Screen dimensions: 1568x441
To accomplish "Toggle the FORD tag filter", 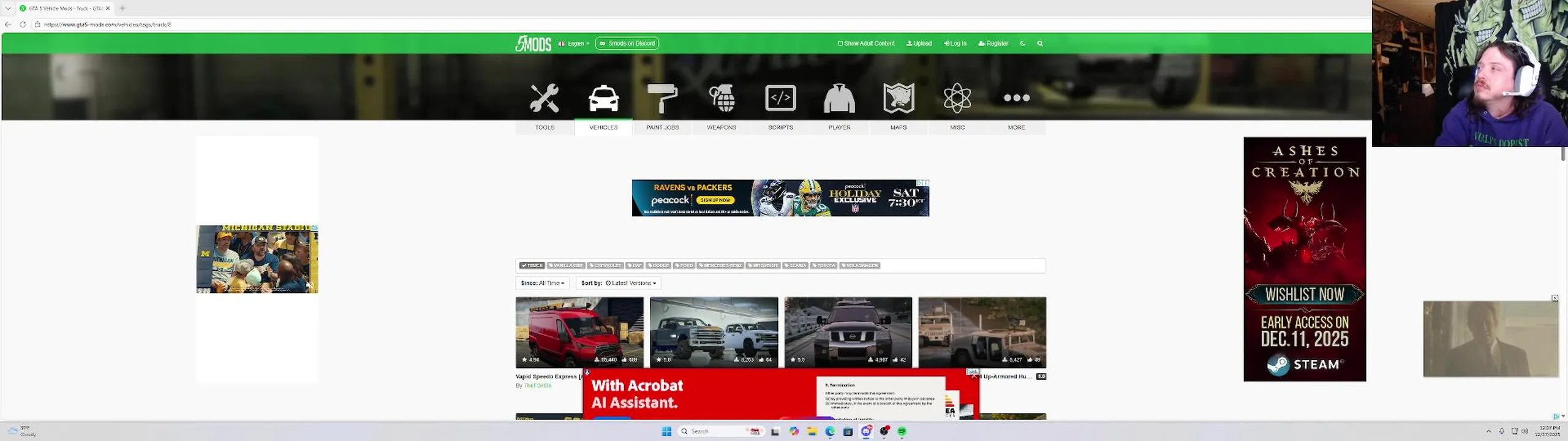I will (x=684, y=265).
